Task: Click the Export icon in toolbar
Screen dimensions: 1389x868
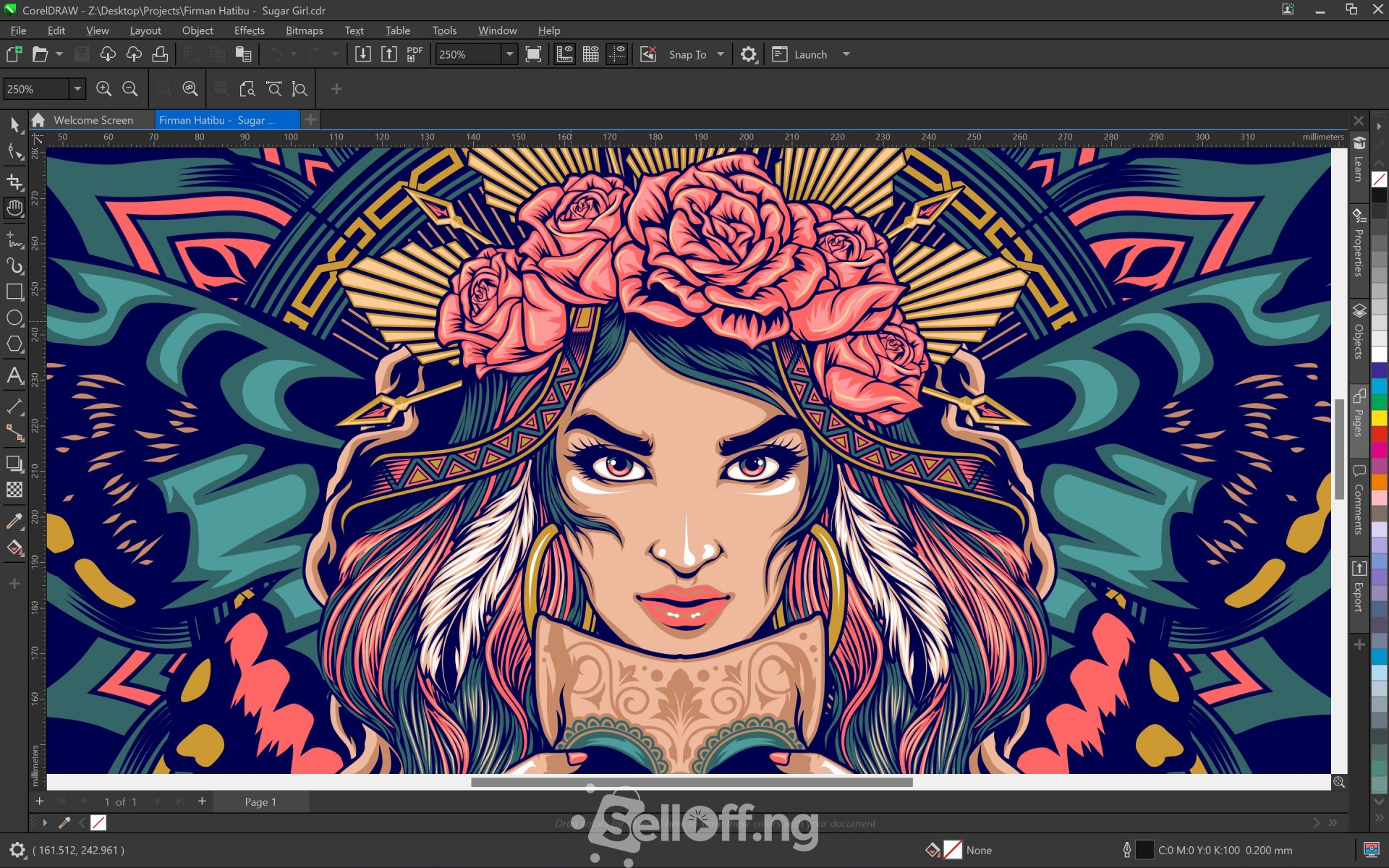Action: (x=388, y=54)
